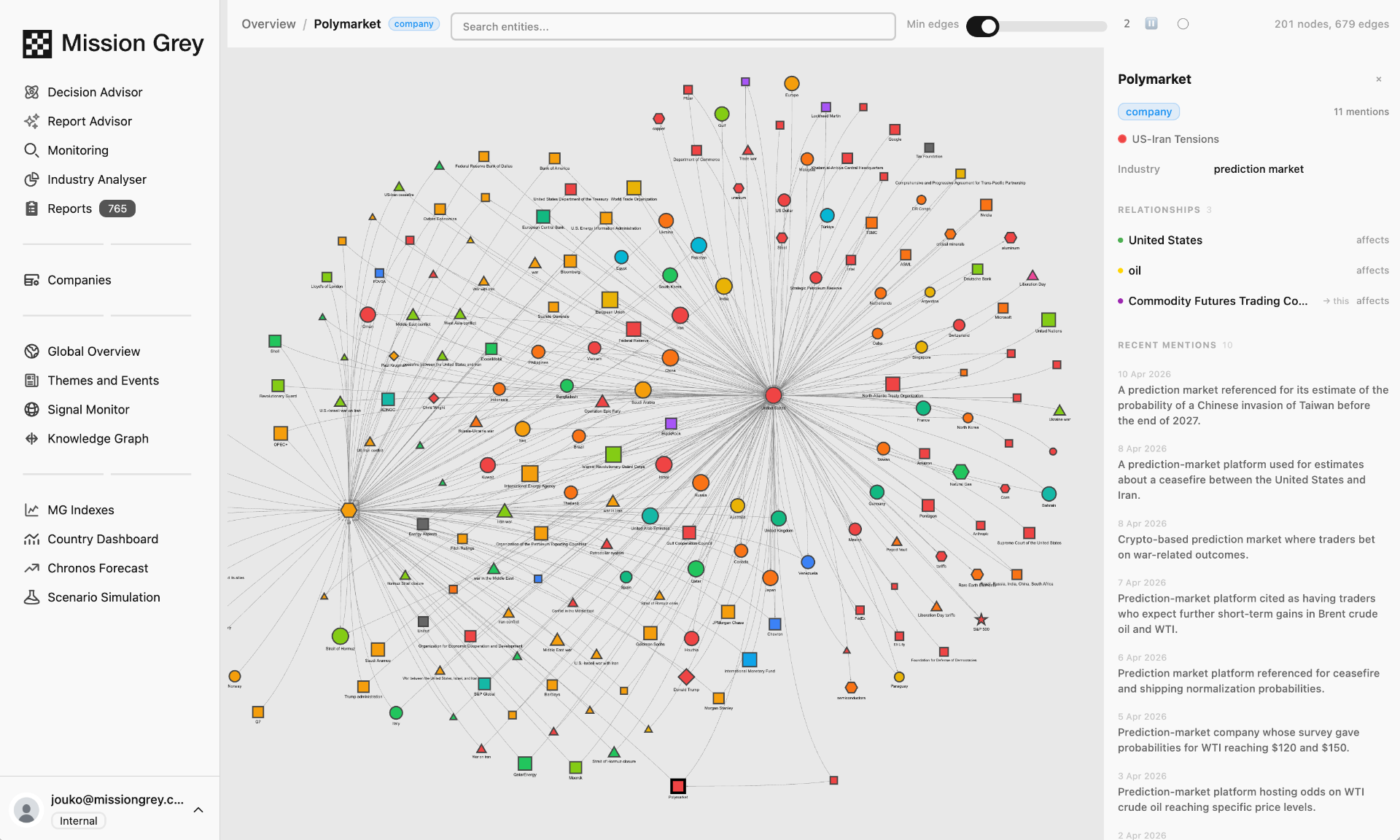Image resolution: width=1400 pixels, height=840 pixels.
Task: Open mention about ceasefire and shipping normalization
Action: click(1253, 674)
